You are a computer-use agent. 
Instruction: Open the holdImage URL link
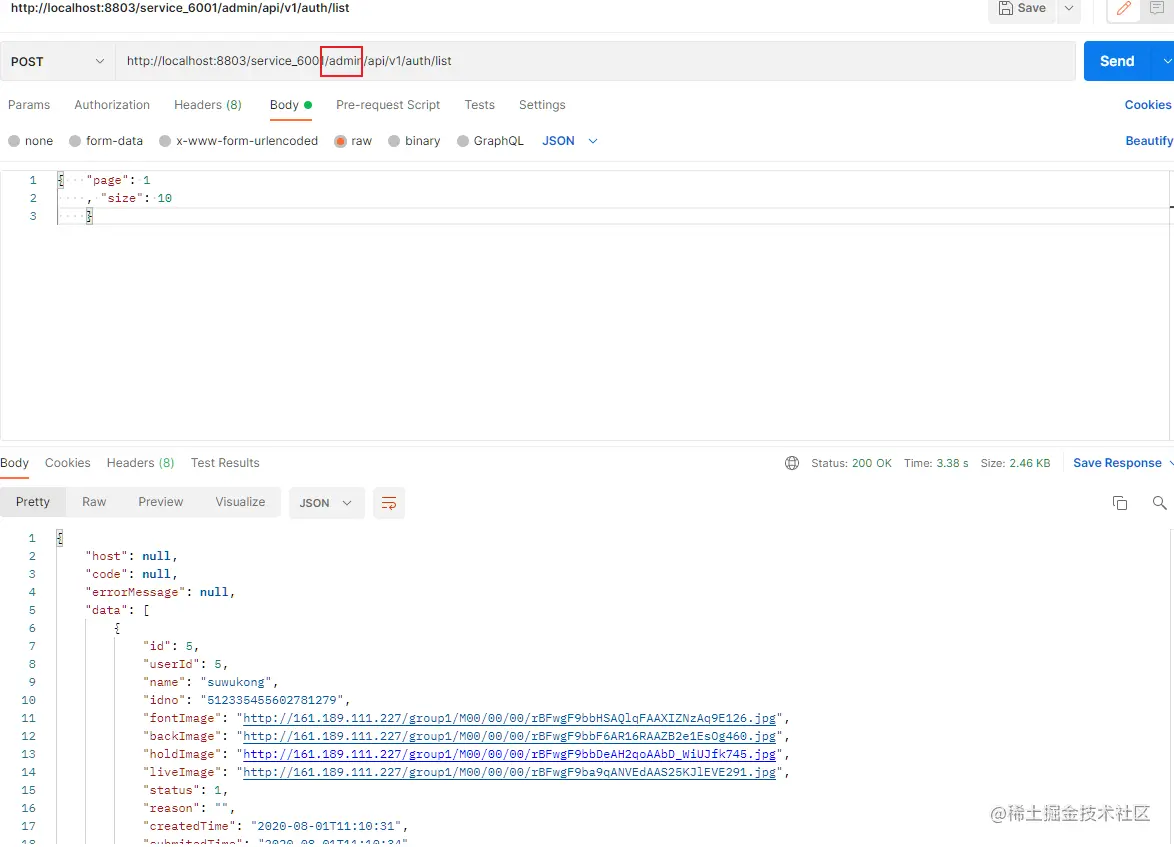point(509,754)
